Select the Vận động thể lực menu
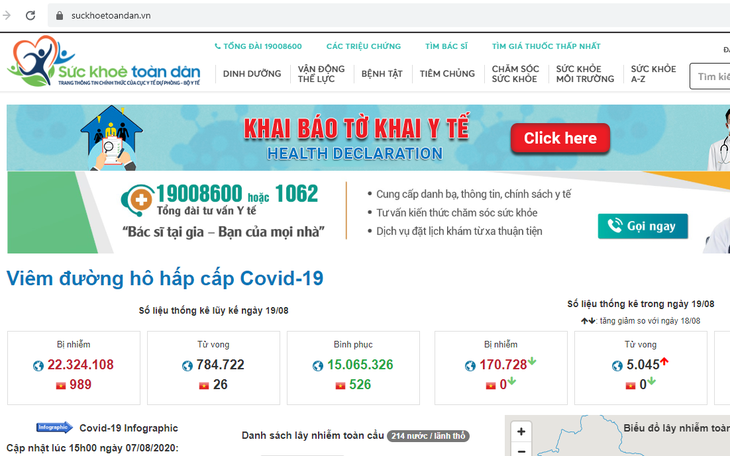Image resolution: width=730 pixels, height=456 pixels. point(321,74)
